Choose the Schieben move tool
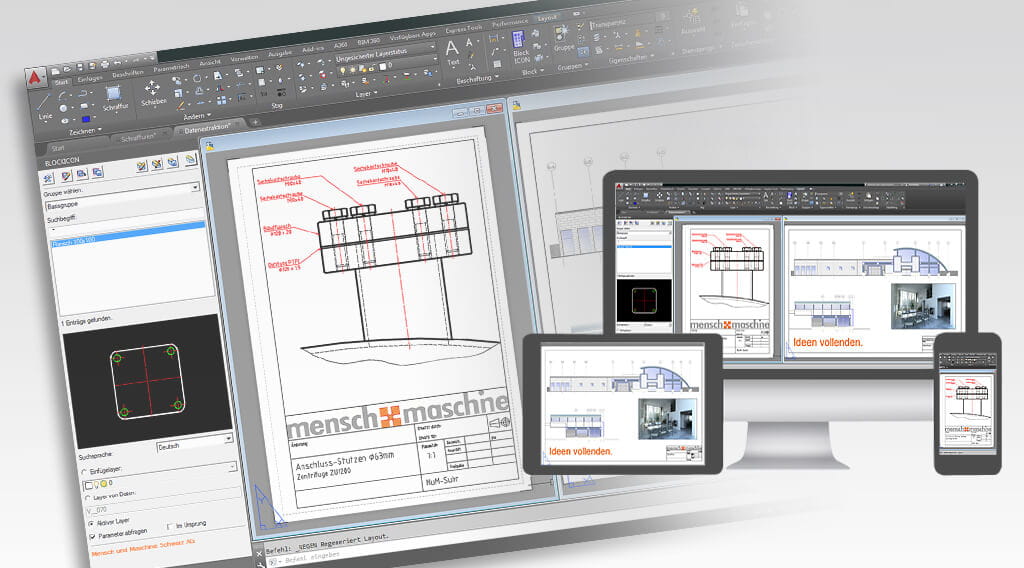This screenshot has height=568, width=1024. (x=153, y=93)
